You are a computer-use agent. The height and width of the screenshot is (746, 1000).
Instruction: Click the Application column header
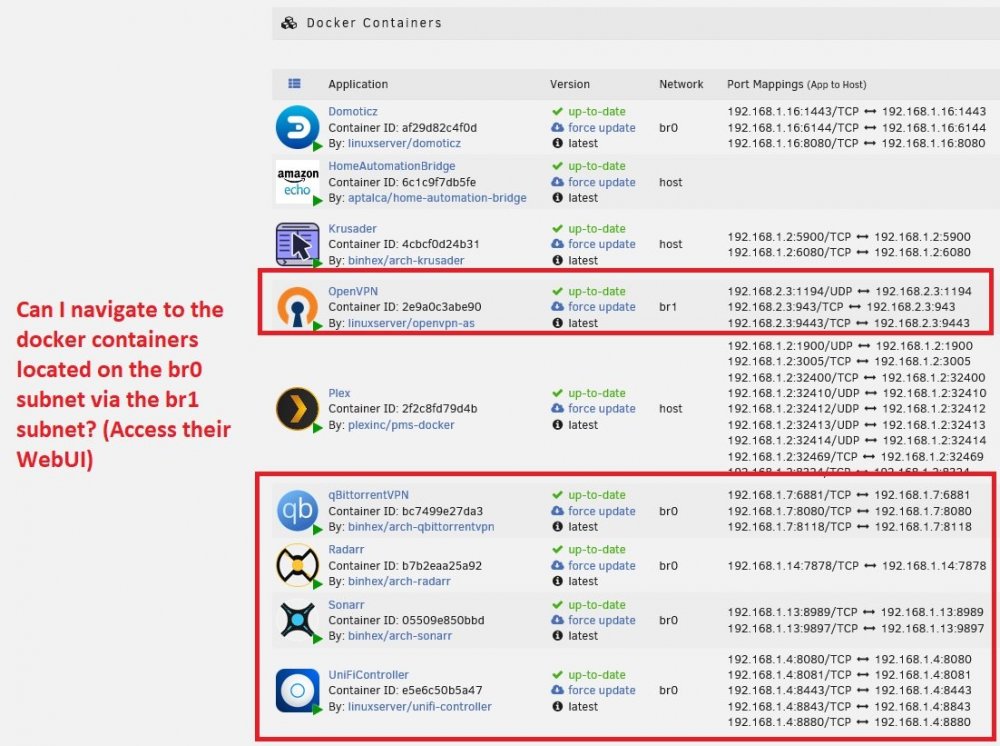[x=358, y=84]
